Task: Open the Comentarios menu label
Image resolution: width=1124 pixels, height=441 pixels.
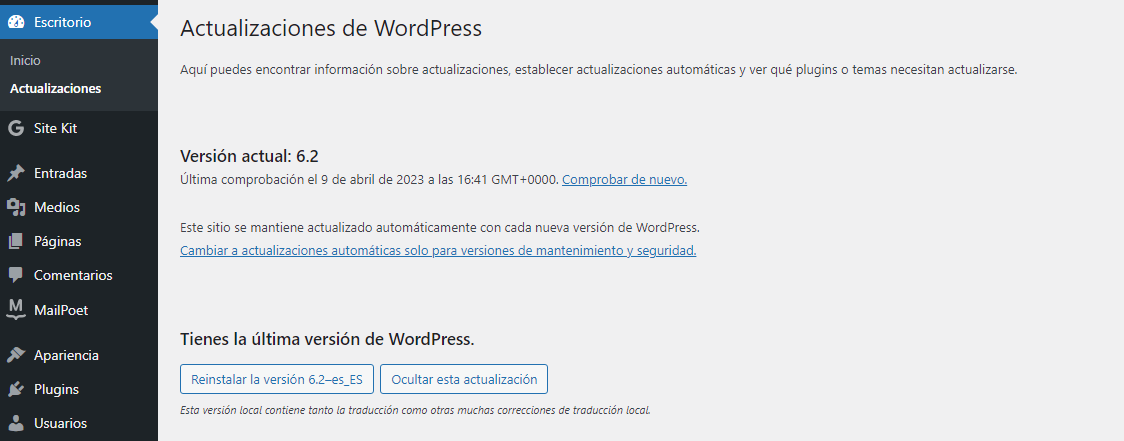Action: [x=73, y=275]
